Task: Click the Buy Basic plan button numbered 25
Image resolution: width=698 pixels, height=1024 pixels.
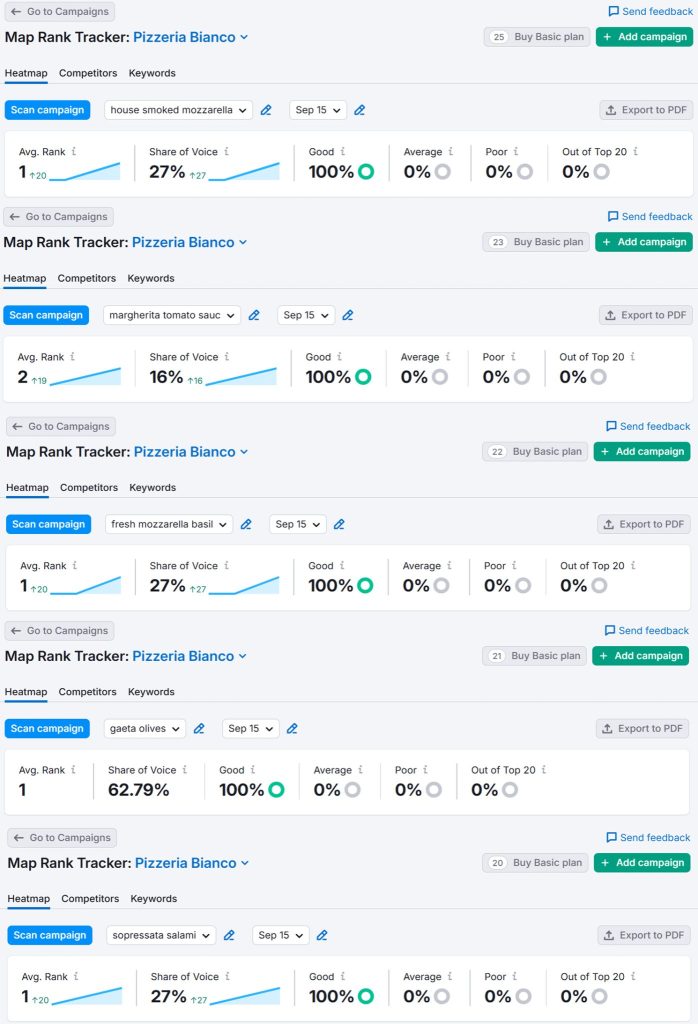Action: [537, 37]
